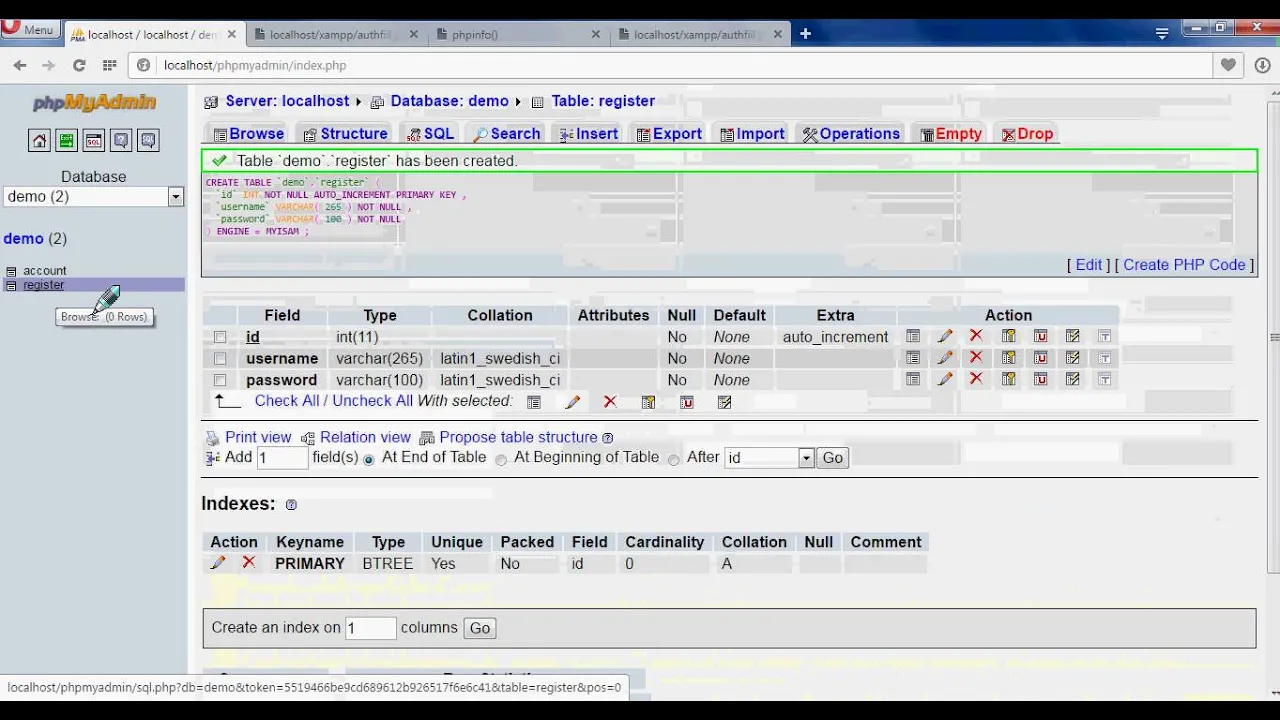Open the Browse tab
The width and height of the screenshot is (1280, 720).
pyautogui.click(x=248, y=134)
